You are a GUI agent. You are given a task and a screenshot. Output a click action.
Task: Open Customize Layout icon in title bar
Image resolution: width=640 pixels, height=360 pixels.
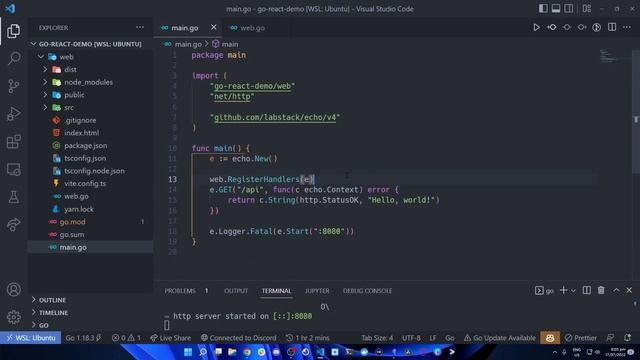[587, 9]
